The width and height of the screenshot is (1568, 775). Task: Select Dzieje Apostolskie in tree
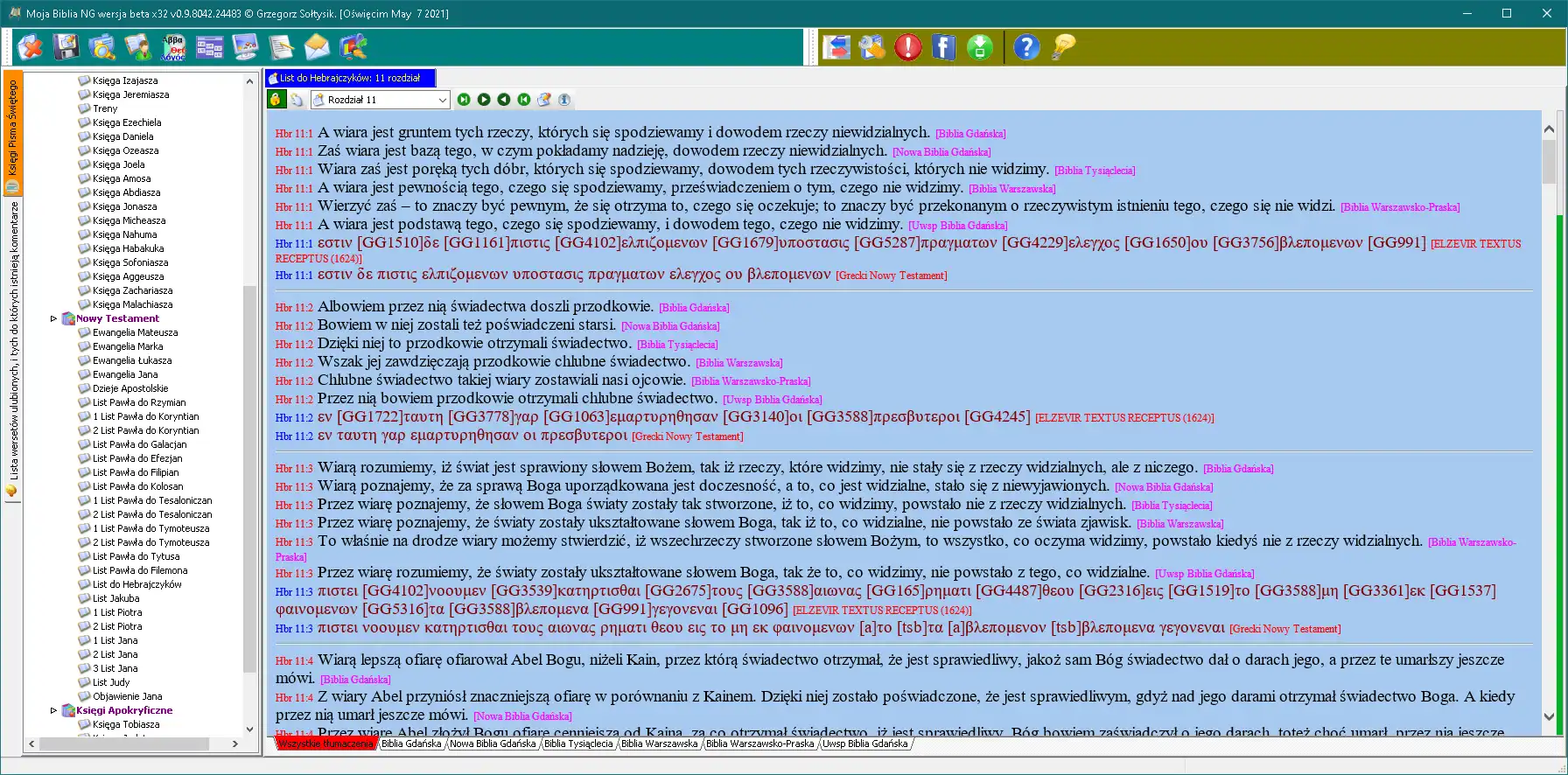point(130,388)
